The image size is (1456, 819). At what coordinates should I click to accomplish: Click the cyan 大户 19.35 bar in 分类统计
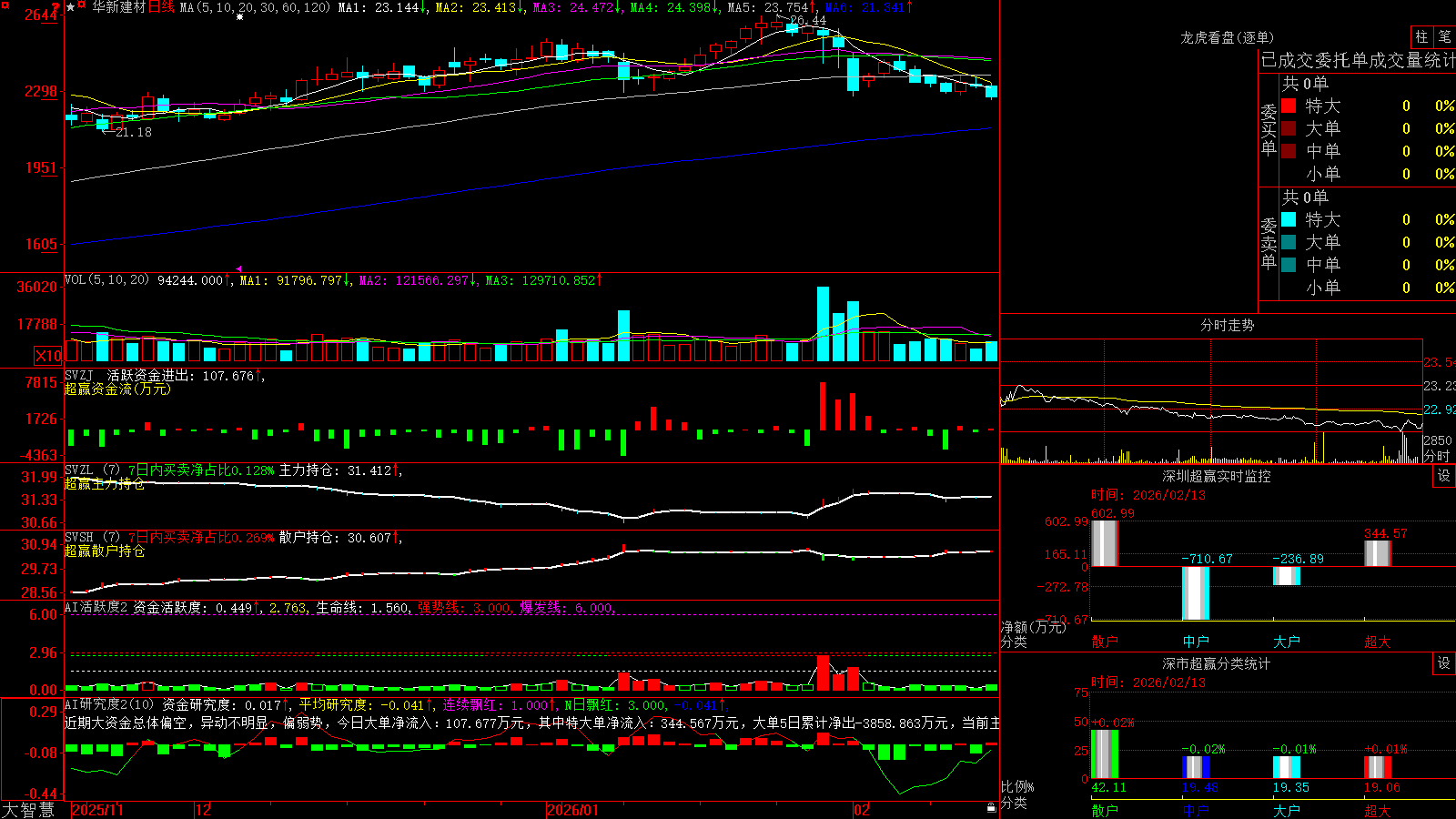pyautogui.click(x=1286, y=767)
